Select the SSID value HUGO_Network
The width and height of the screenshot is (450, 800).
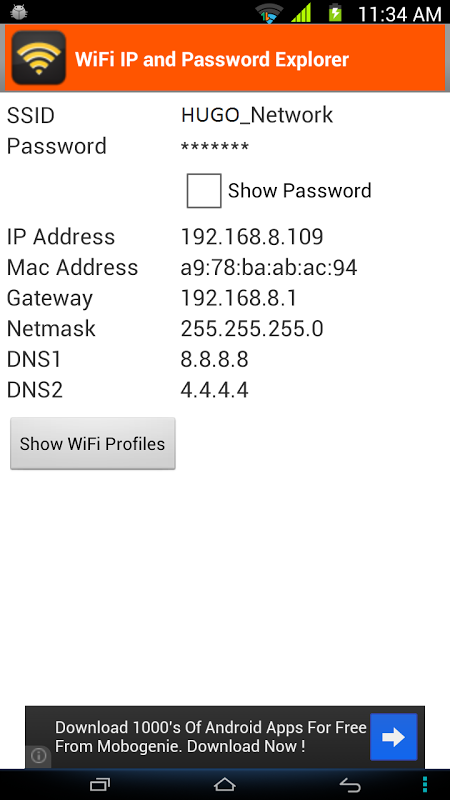point(257,115)
